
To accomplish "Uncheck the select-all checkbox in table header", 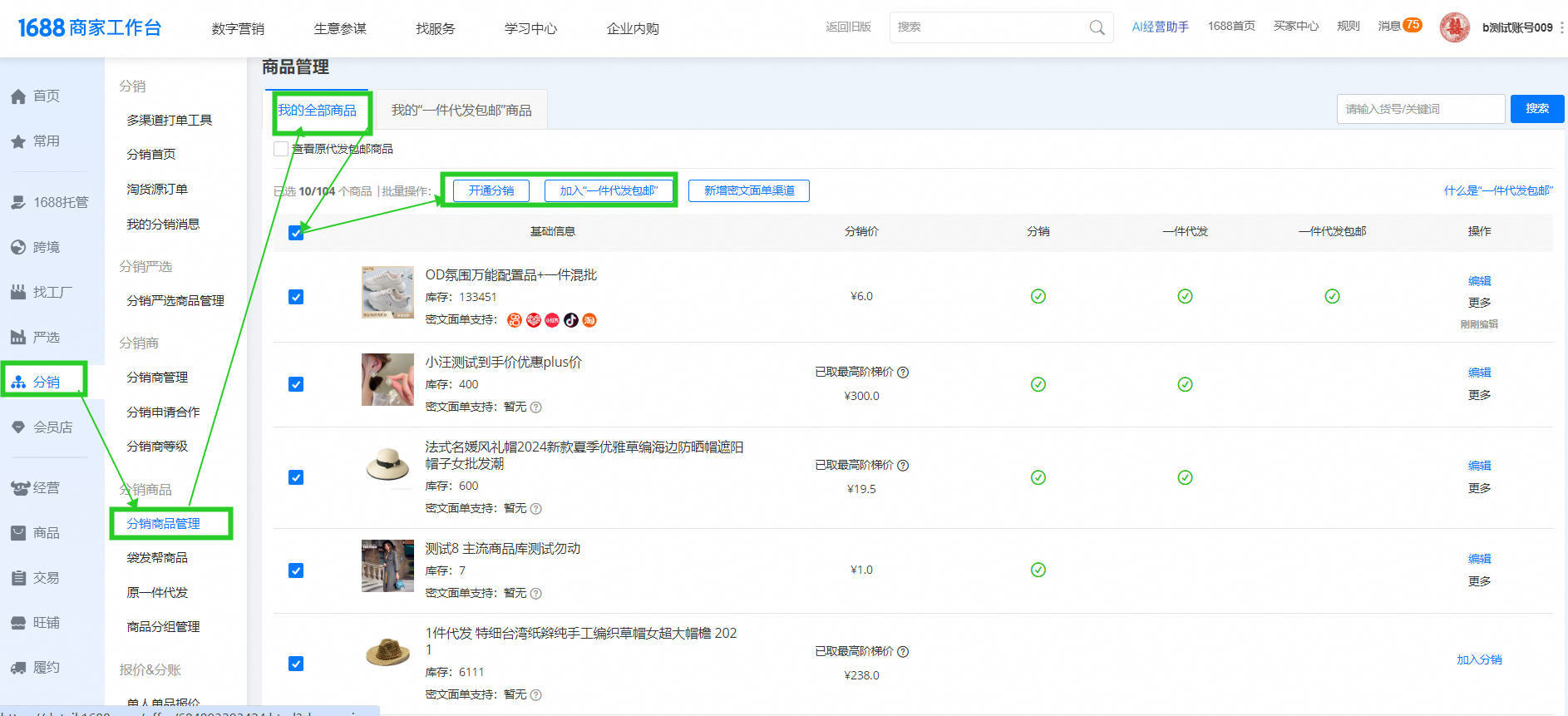I will pos(296,232).
